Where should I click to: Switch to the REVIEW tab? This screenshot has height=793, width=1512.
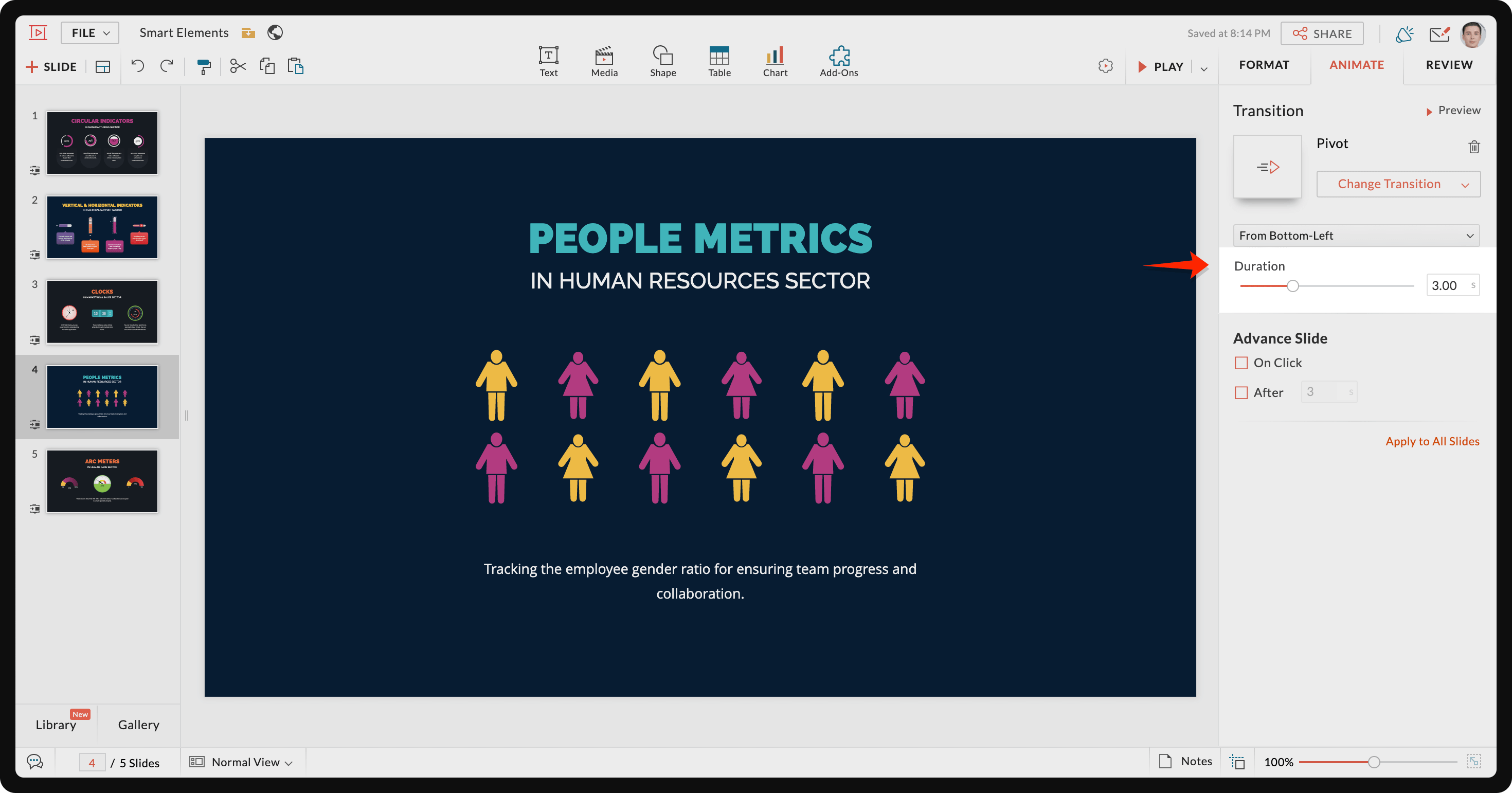click(x=1449, y=65)
